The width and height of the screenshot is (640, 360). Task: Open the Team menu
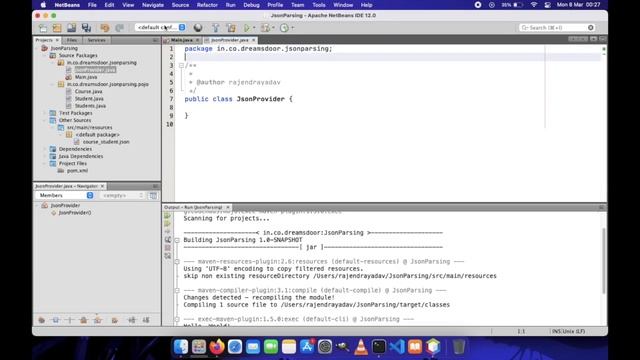tap(297, 5)
